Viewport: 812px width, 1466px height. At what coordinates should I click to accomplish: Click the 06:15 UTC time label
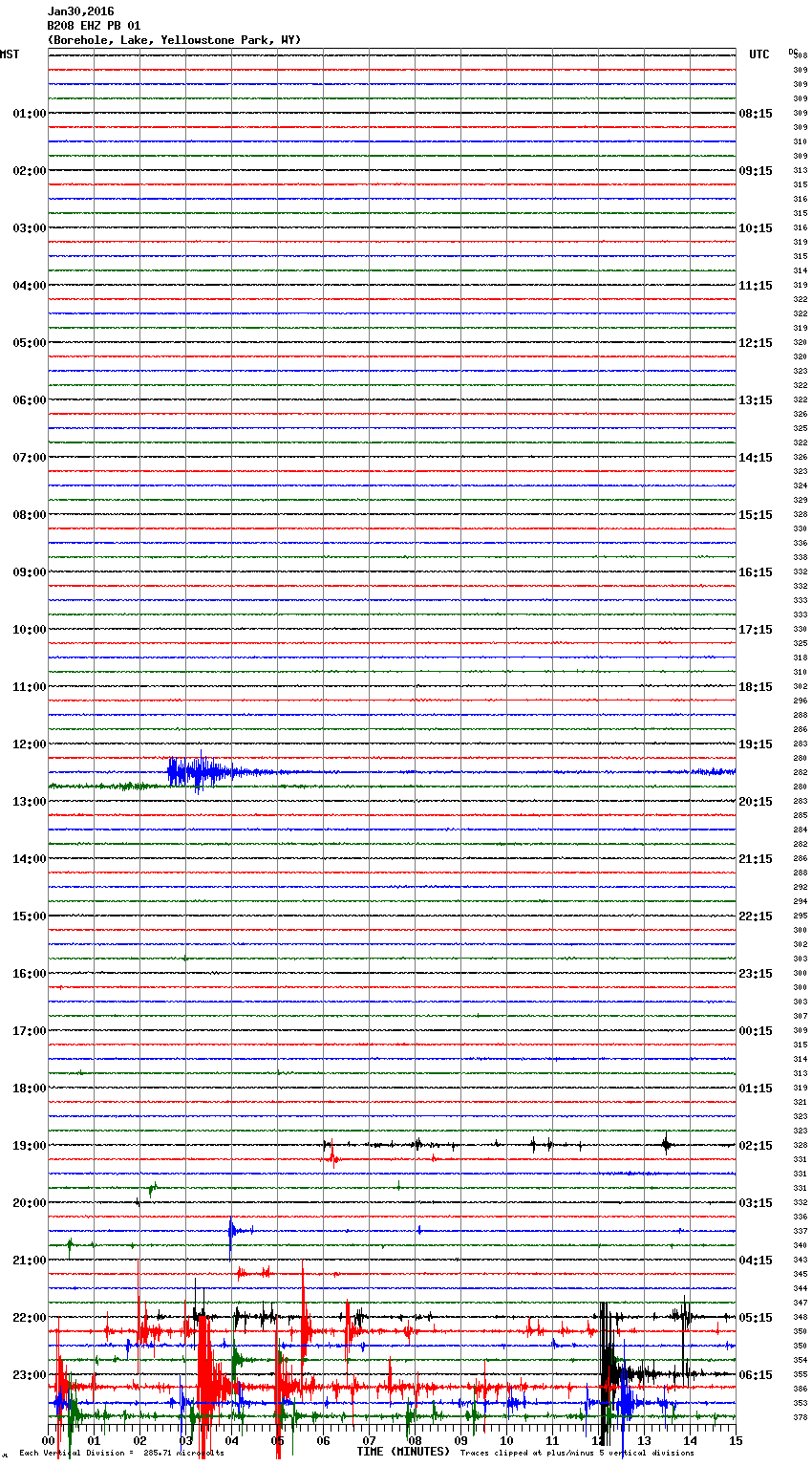[x=756, y=1375]
